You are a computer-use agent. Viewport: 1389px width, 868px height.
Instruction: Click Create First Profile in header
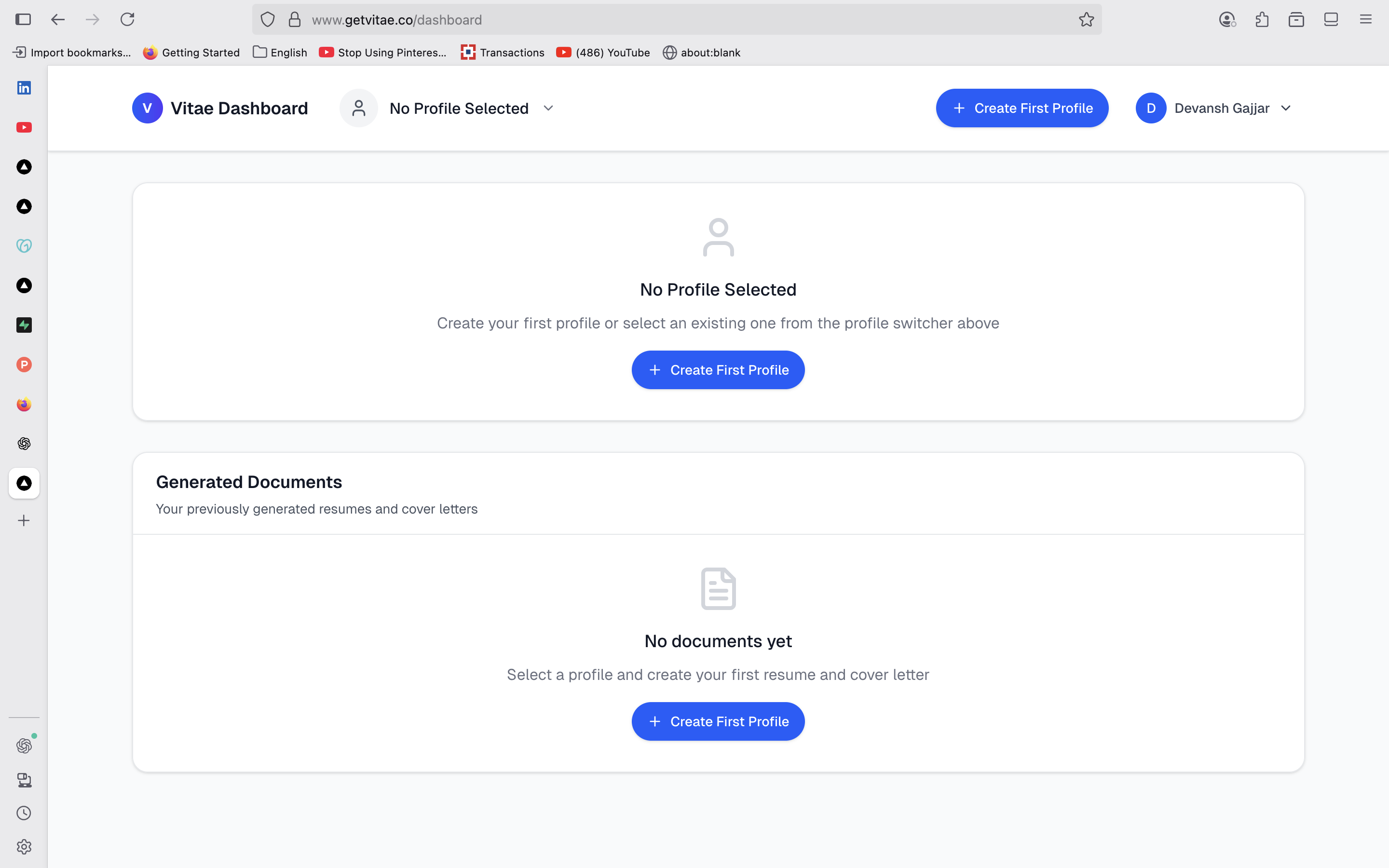click(x=1021, y=108)
